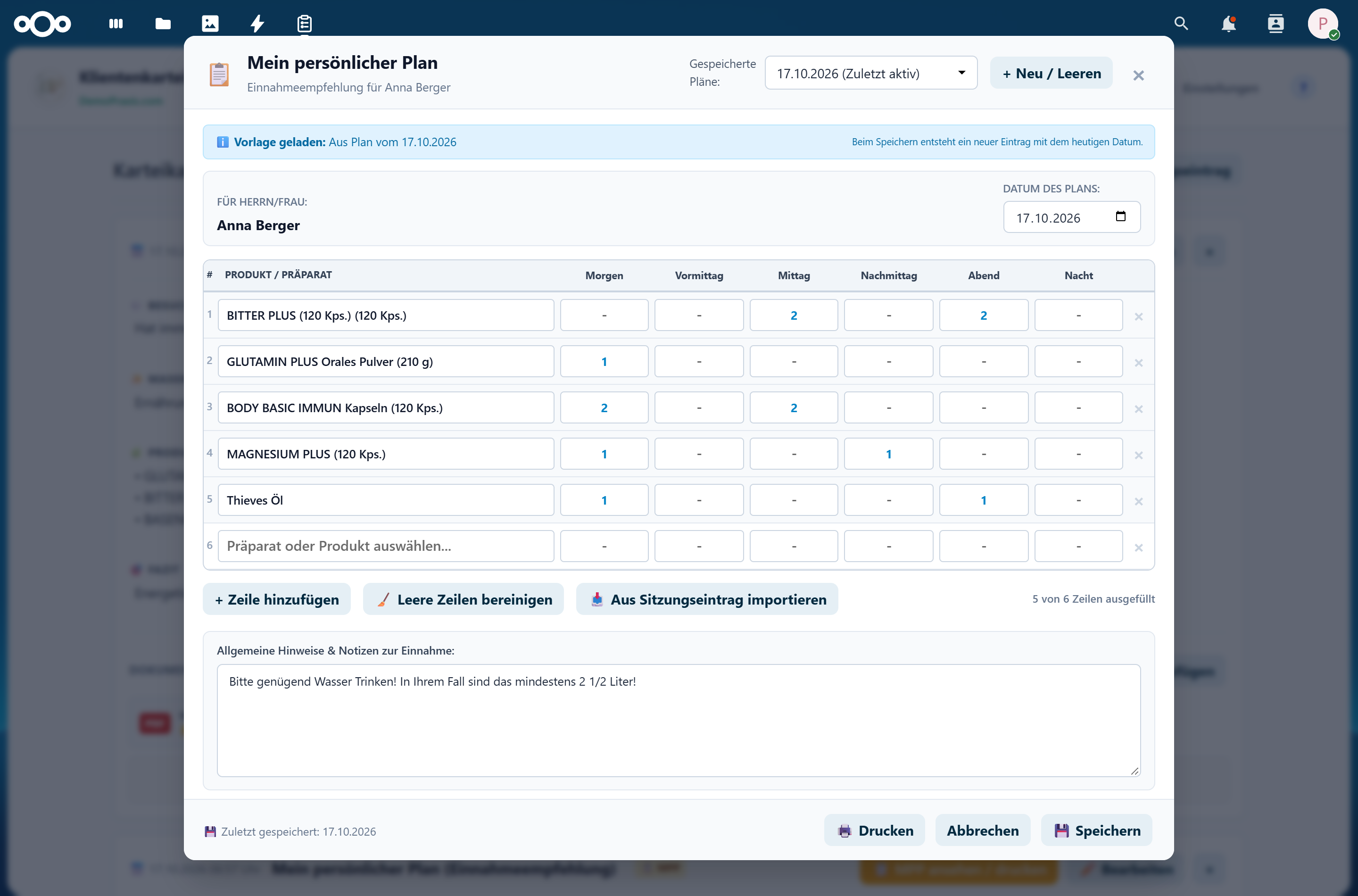Click the + Neu / Leeren button
The width and height of the screenshot is (1358, 896).
coord(1051,73)
